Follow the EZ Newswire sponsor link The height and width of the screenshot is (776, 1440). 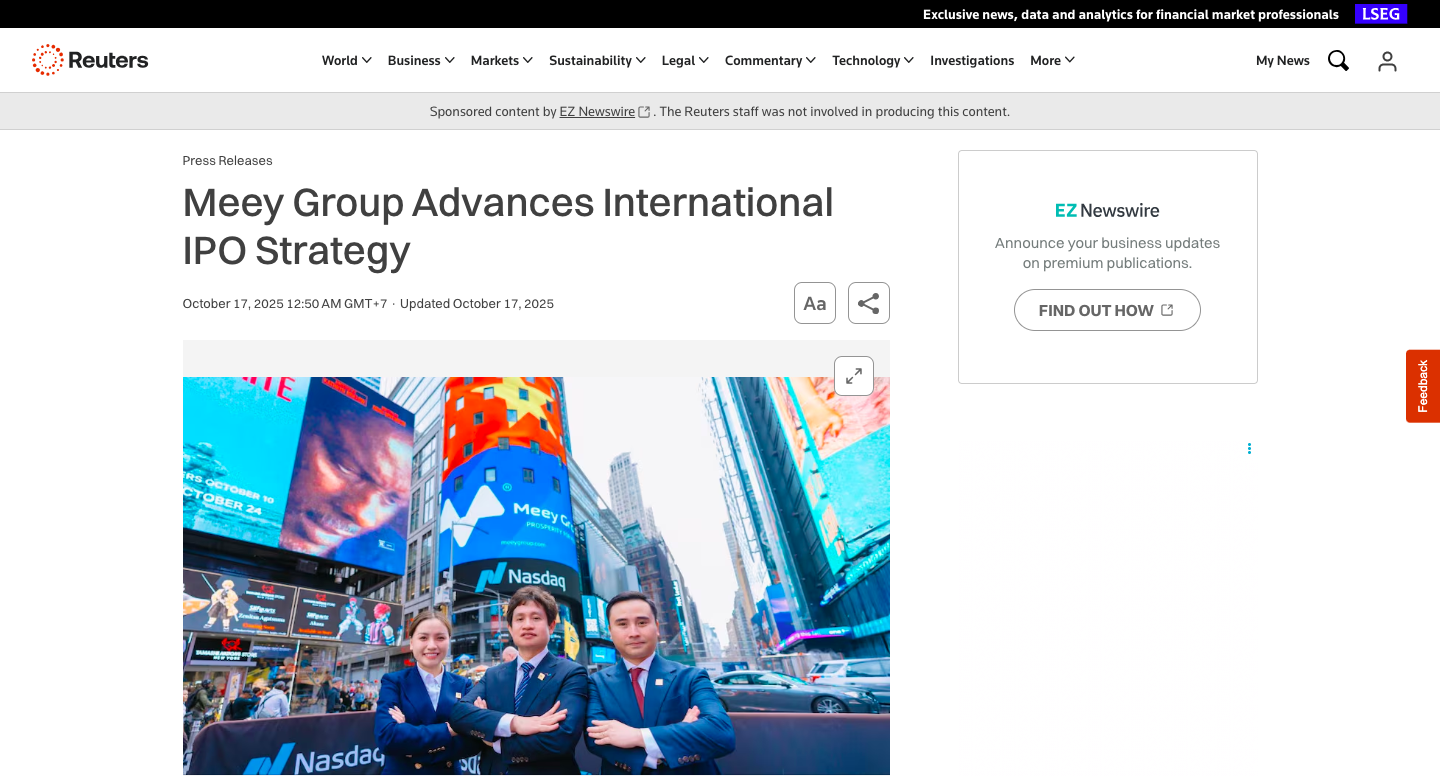(x=597, y=112)
